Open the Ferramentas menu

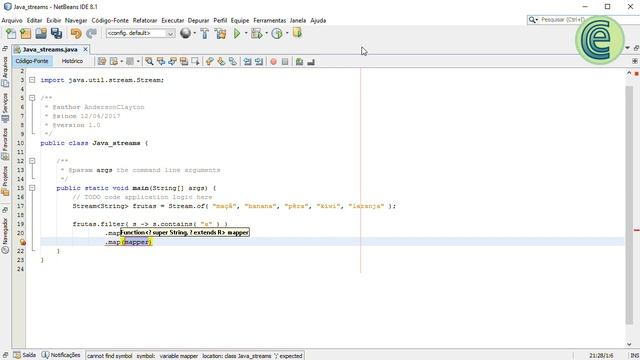pos(269,20)
